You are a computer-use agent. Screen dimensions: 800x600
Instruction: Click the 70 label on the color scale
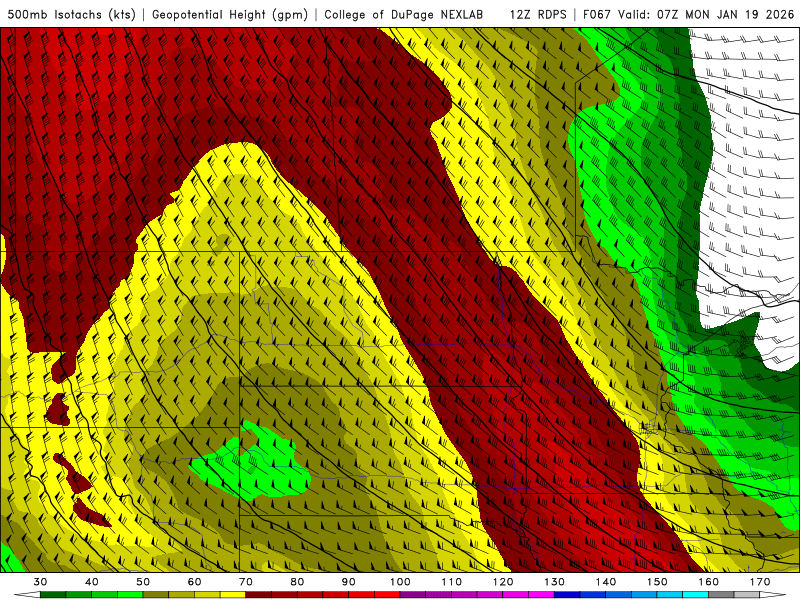(x=246, y=582)
